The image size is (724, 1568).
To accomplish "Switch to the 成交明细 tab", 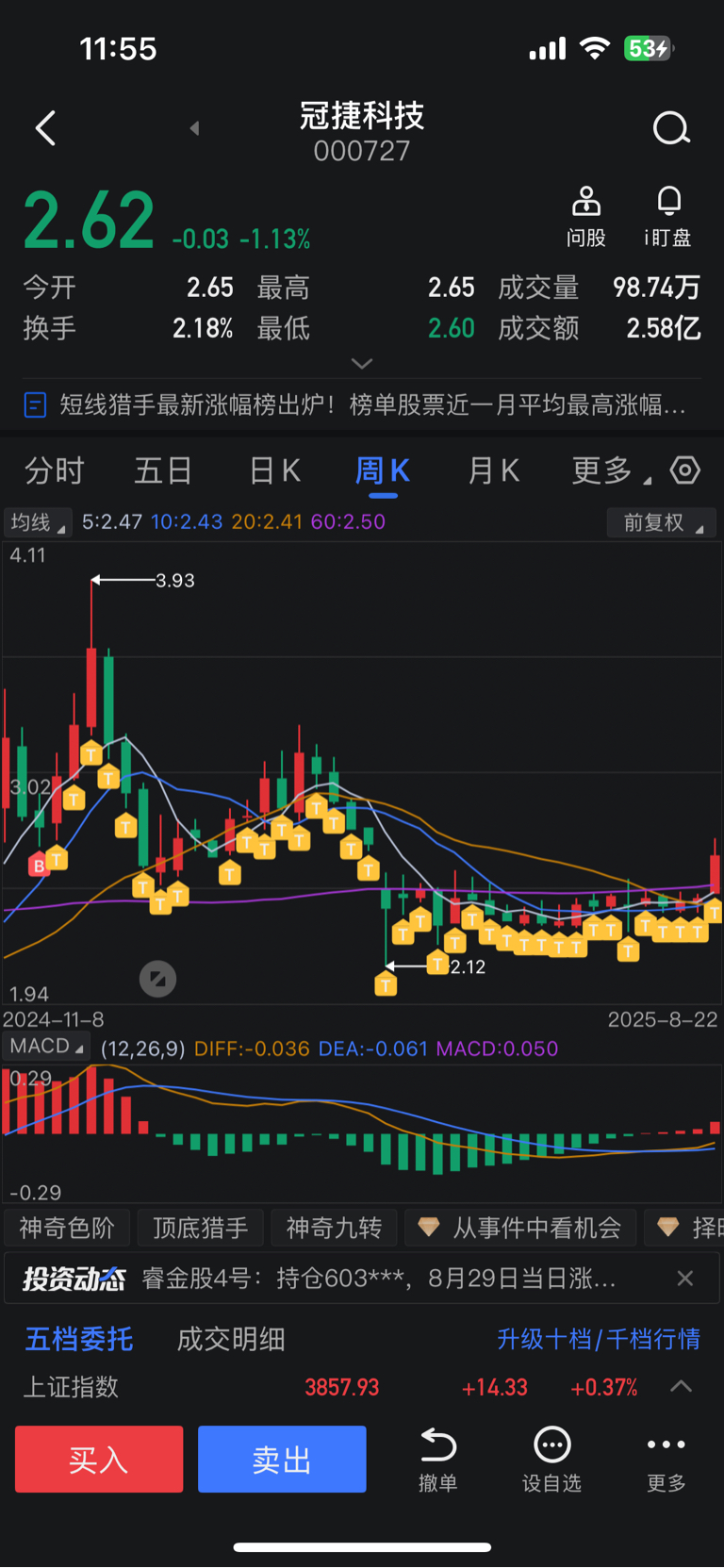I will point(231,1339).
